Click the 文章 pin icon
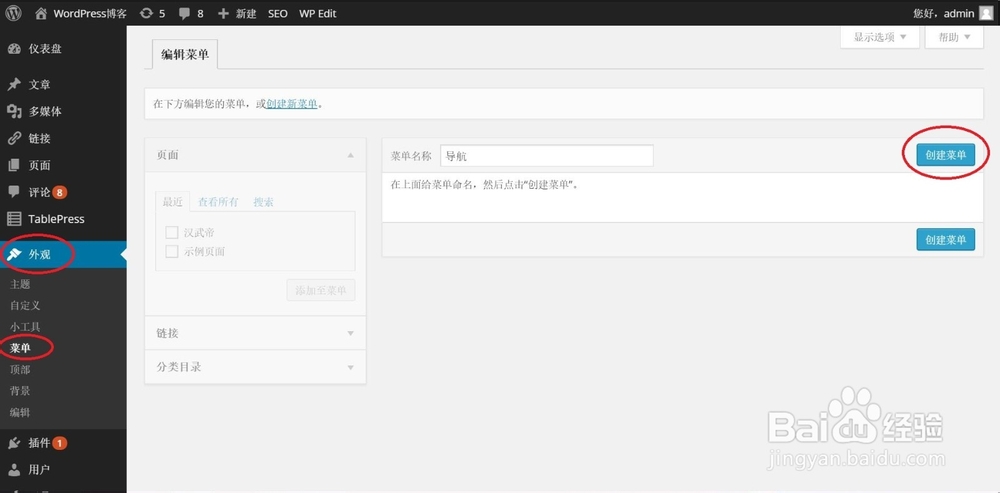This screenshot has width=1000, height=493. click(x=14, y=85)
